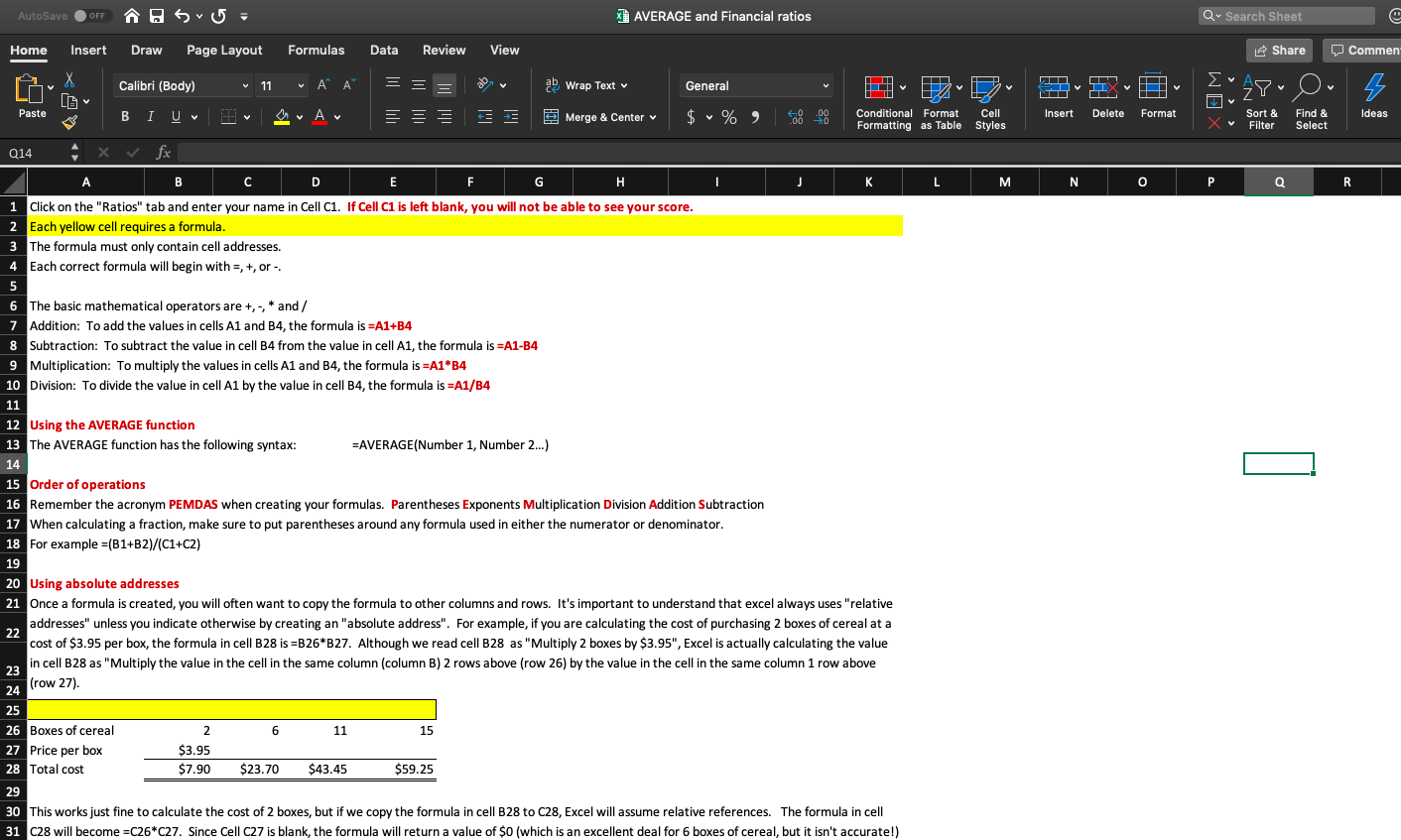Apply Percent Style formatting

[728, 117]
